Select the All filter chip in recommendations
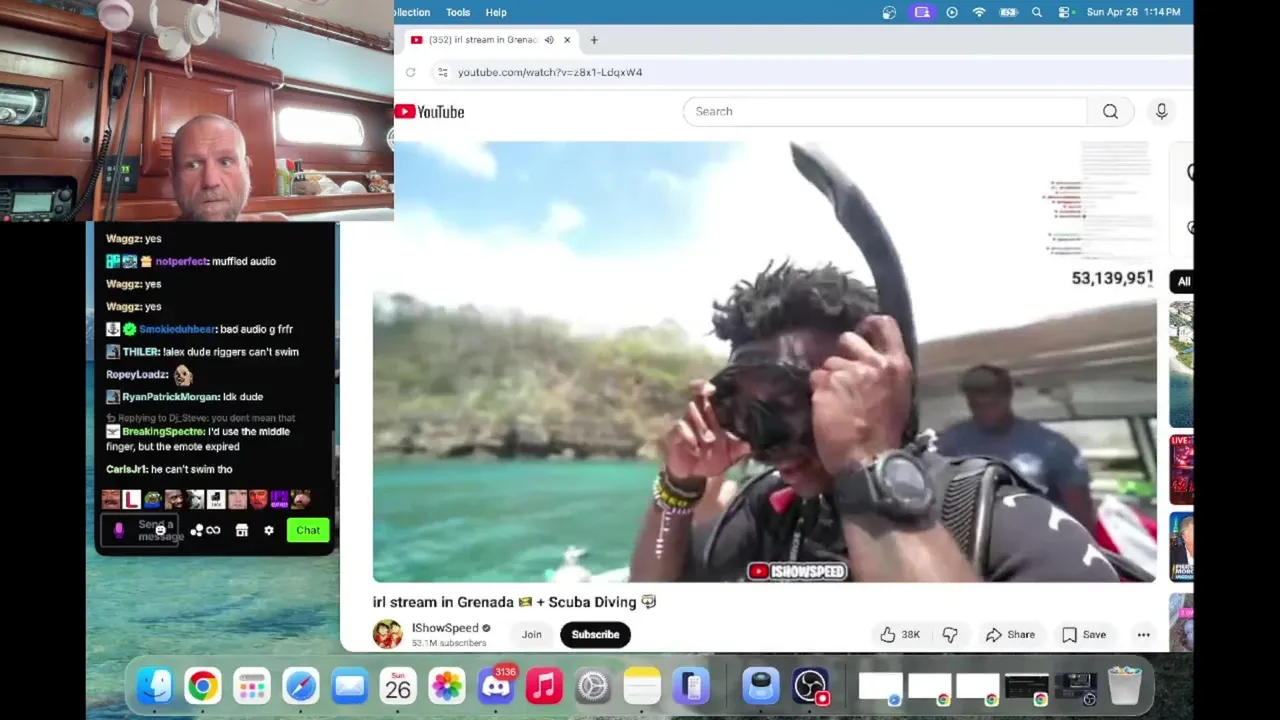This screenshot has width=1280, height=720. (x=1183, y=282)
